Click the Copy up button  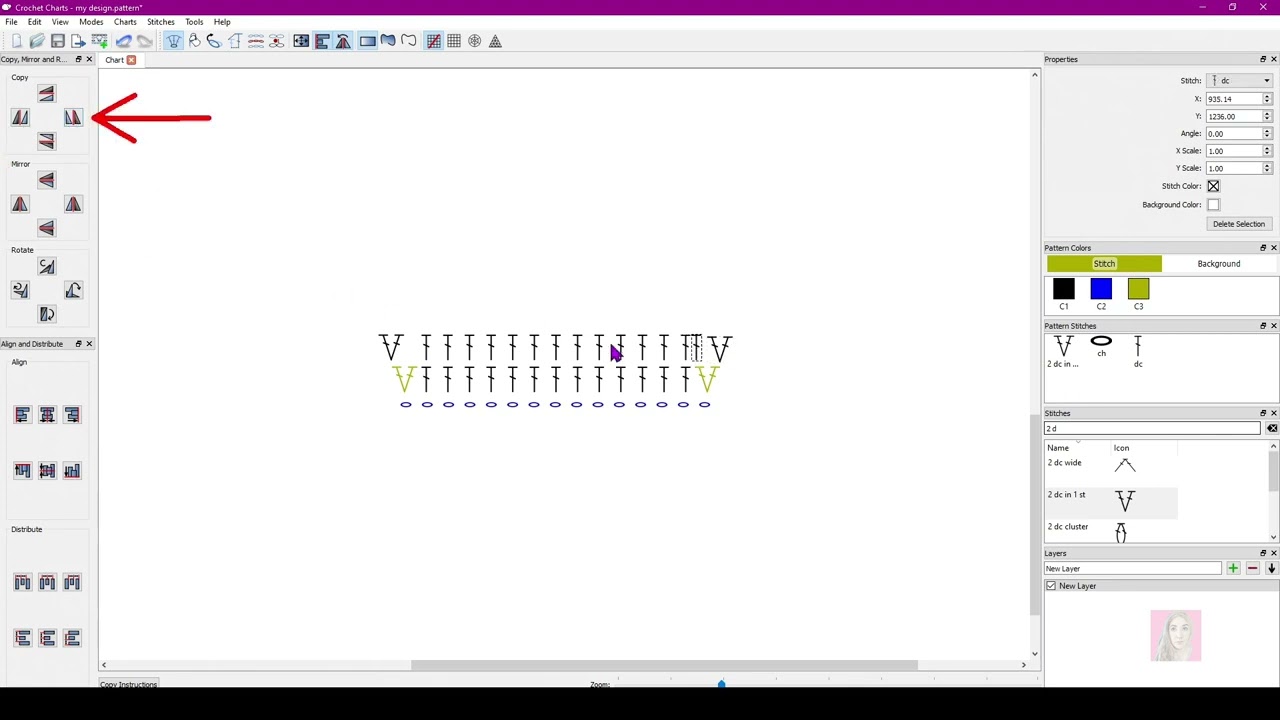46,94
